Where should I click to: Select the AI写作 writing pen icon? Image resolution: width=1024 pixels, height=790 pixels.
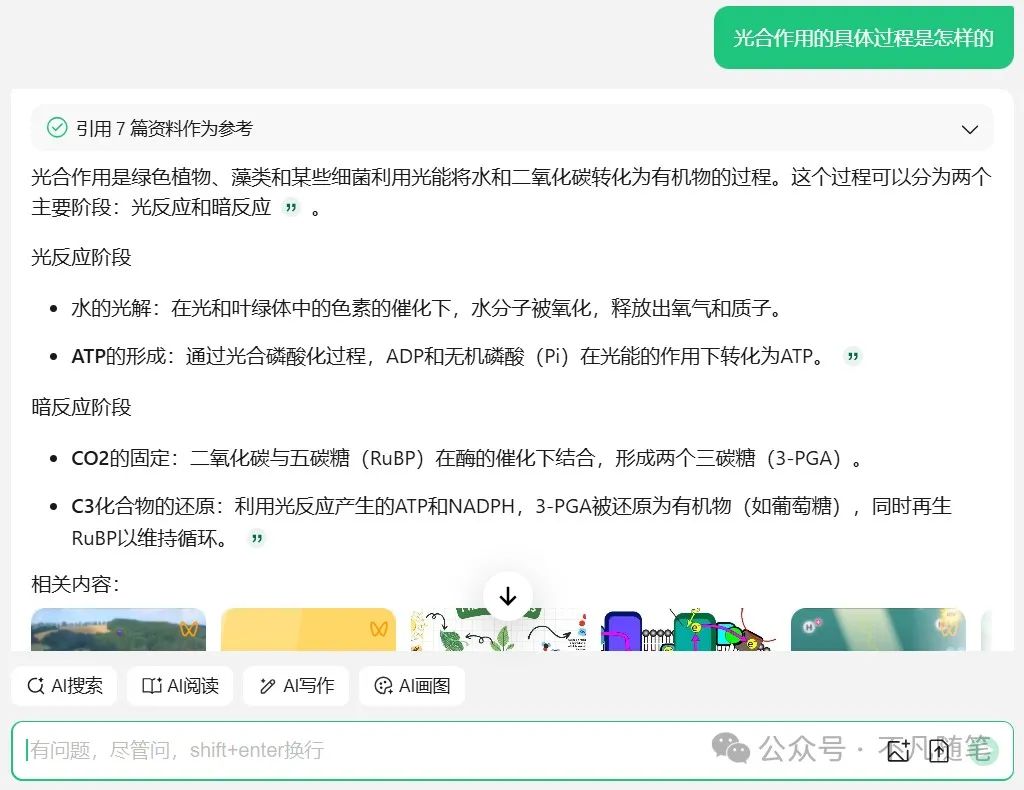pyautogui.click(x=266, y=686)
